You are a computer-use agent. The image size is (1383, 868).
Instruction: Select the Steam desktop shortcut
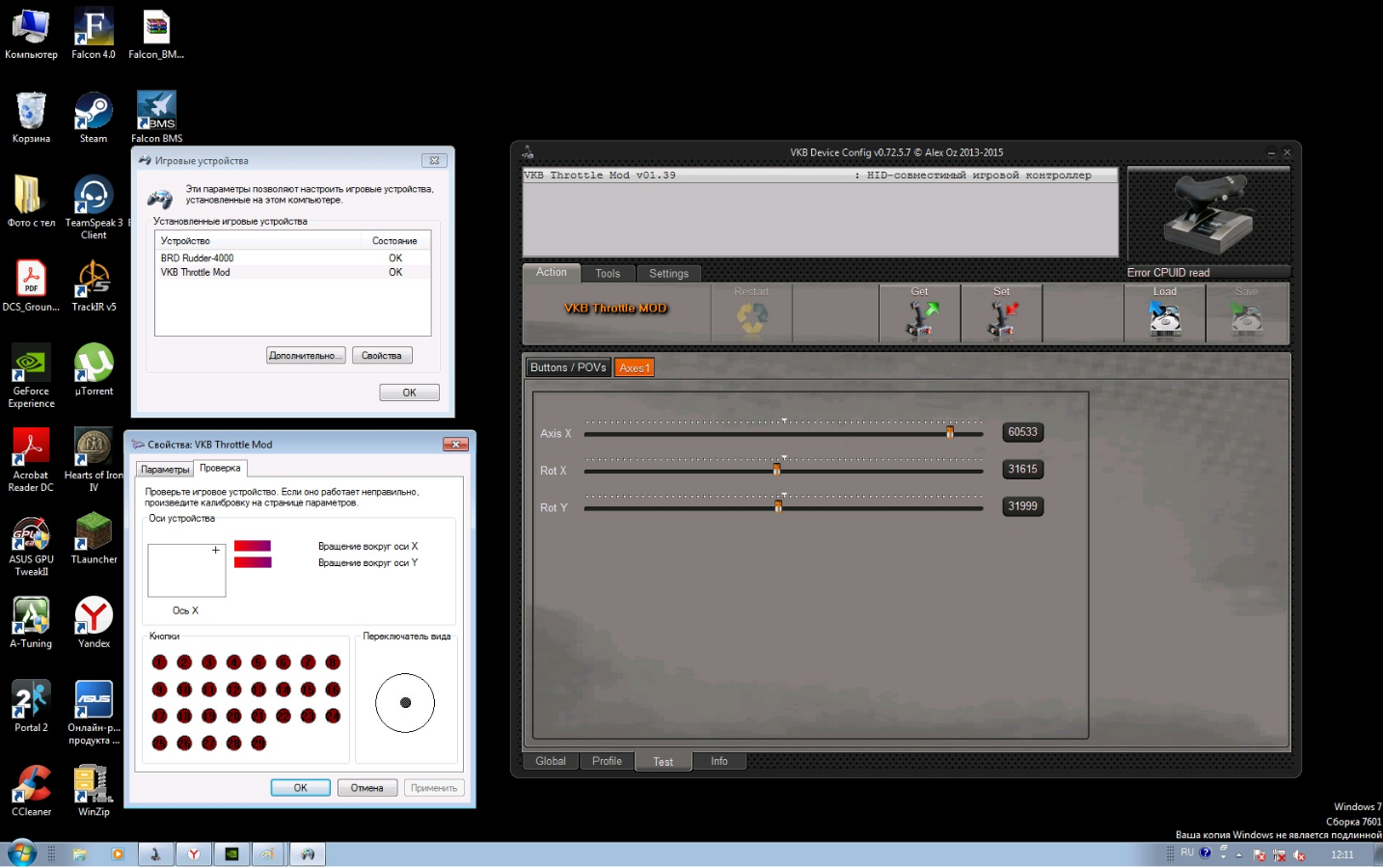pos(94,118)
